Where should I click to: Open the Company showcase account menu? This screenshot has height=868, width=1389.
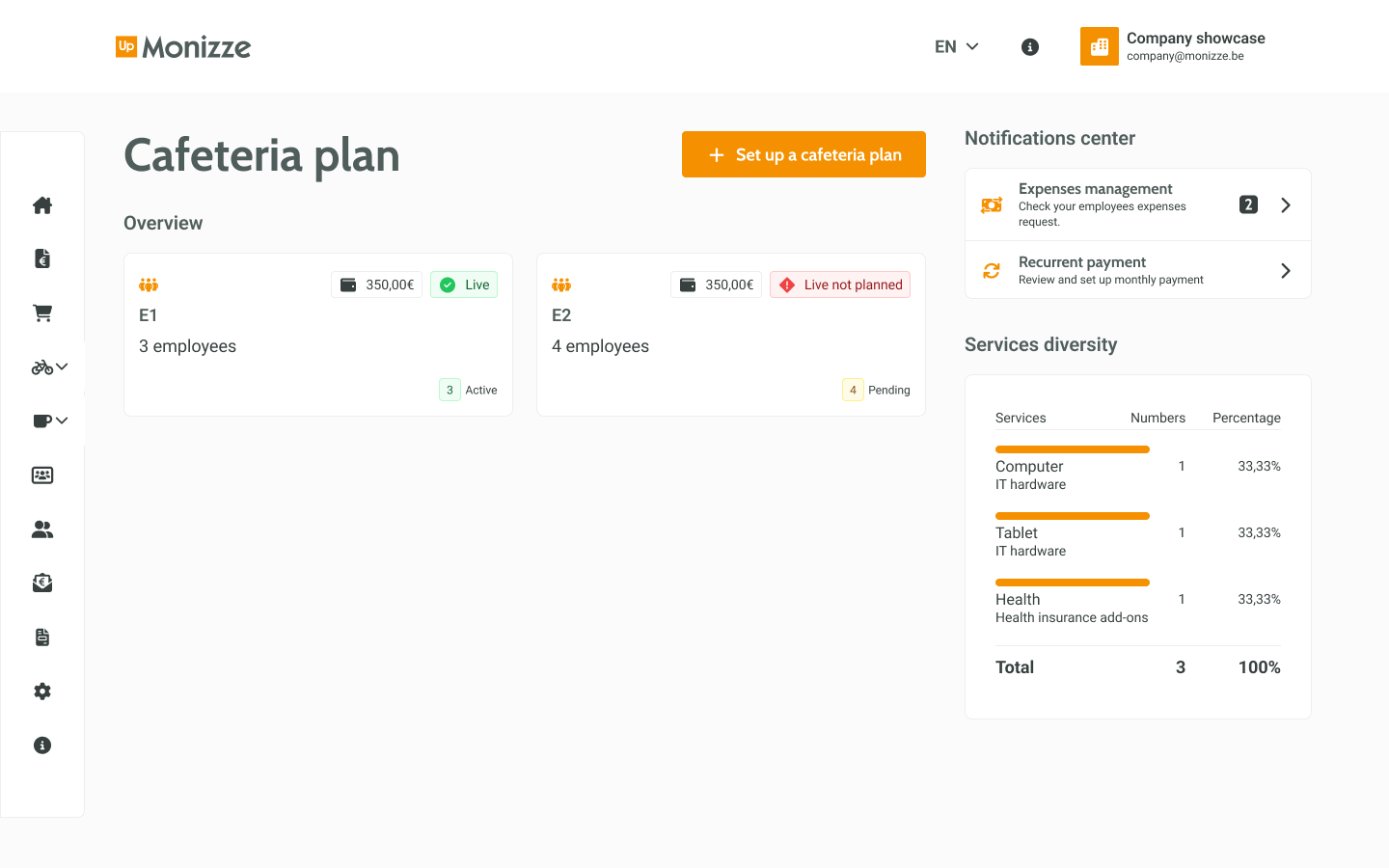click(x=1173, y=46)
